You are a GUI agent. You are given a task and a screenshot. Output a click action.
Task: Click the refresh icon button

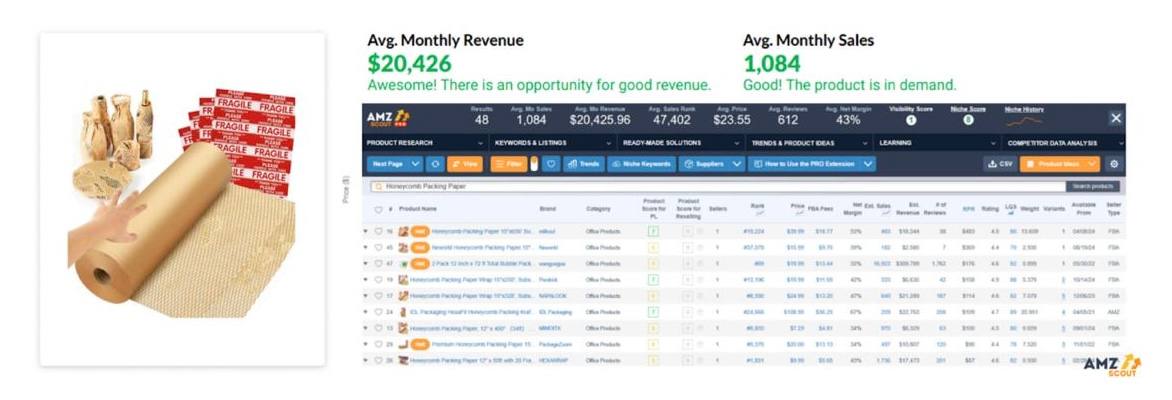coord(435,164)
